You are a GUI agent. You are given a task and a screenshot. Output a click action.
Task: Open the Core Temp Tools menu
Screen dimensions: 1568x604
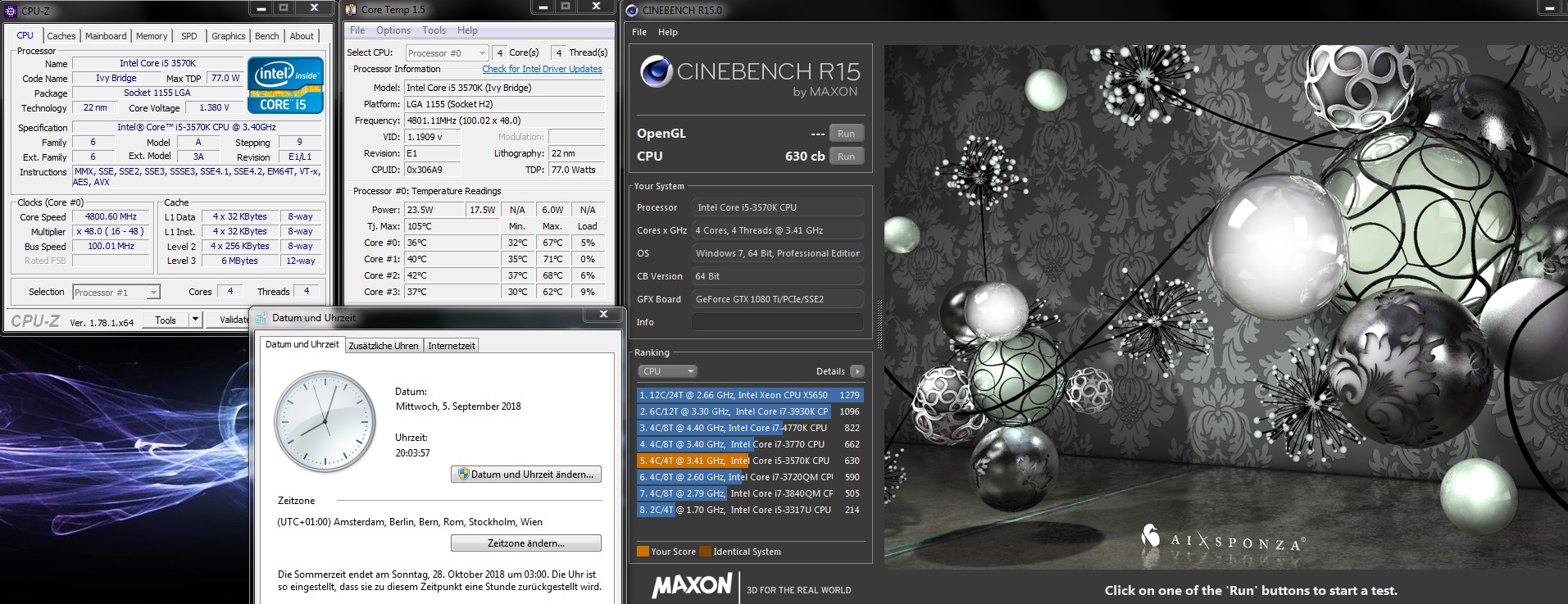click(x=434, y=30)
